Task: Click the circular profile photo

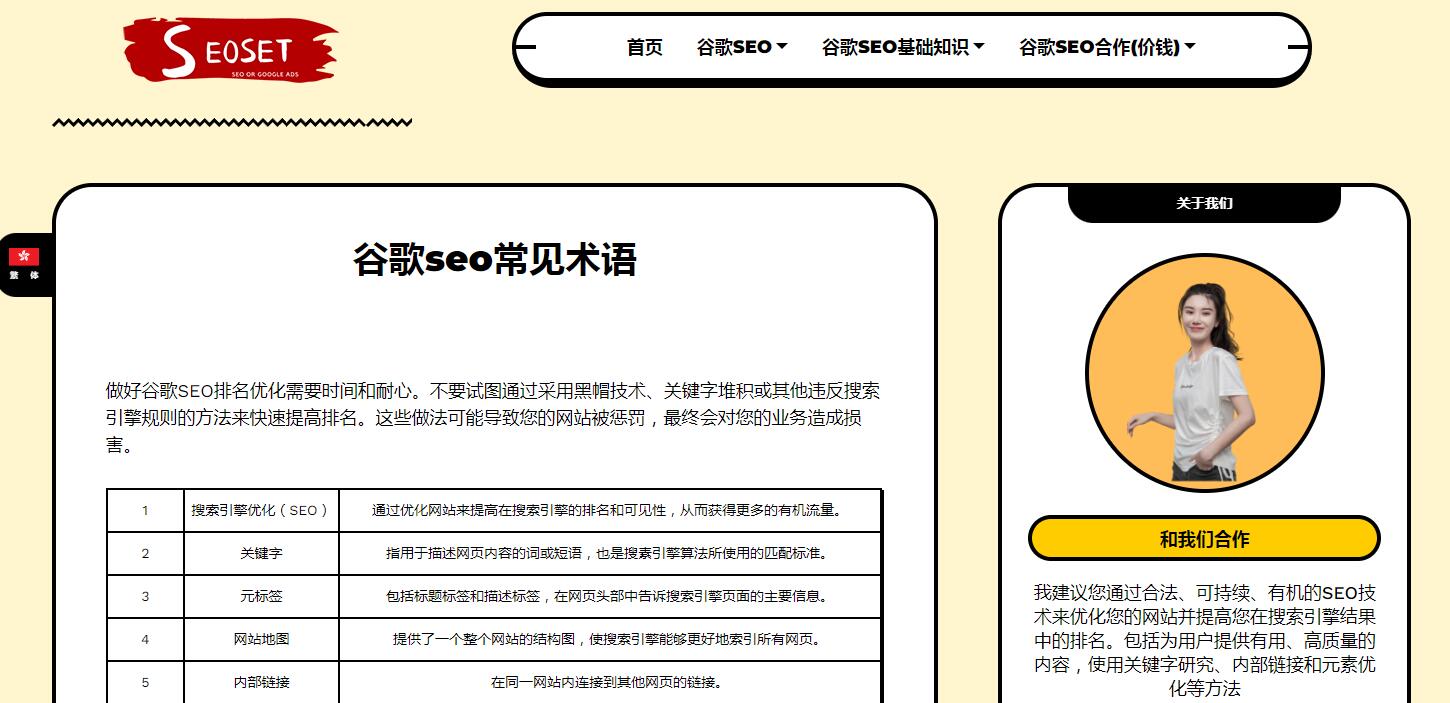Action: (1204, 373)
